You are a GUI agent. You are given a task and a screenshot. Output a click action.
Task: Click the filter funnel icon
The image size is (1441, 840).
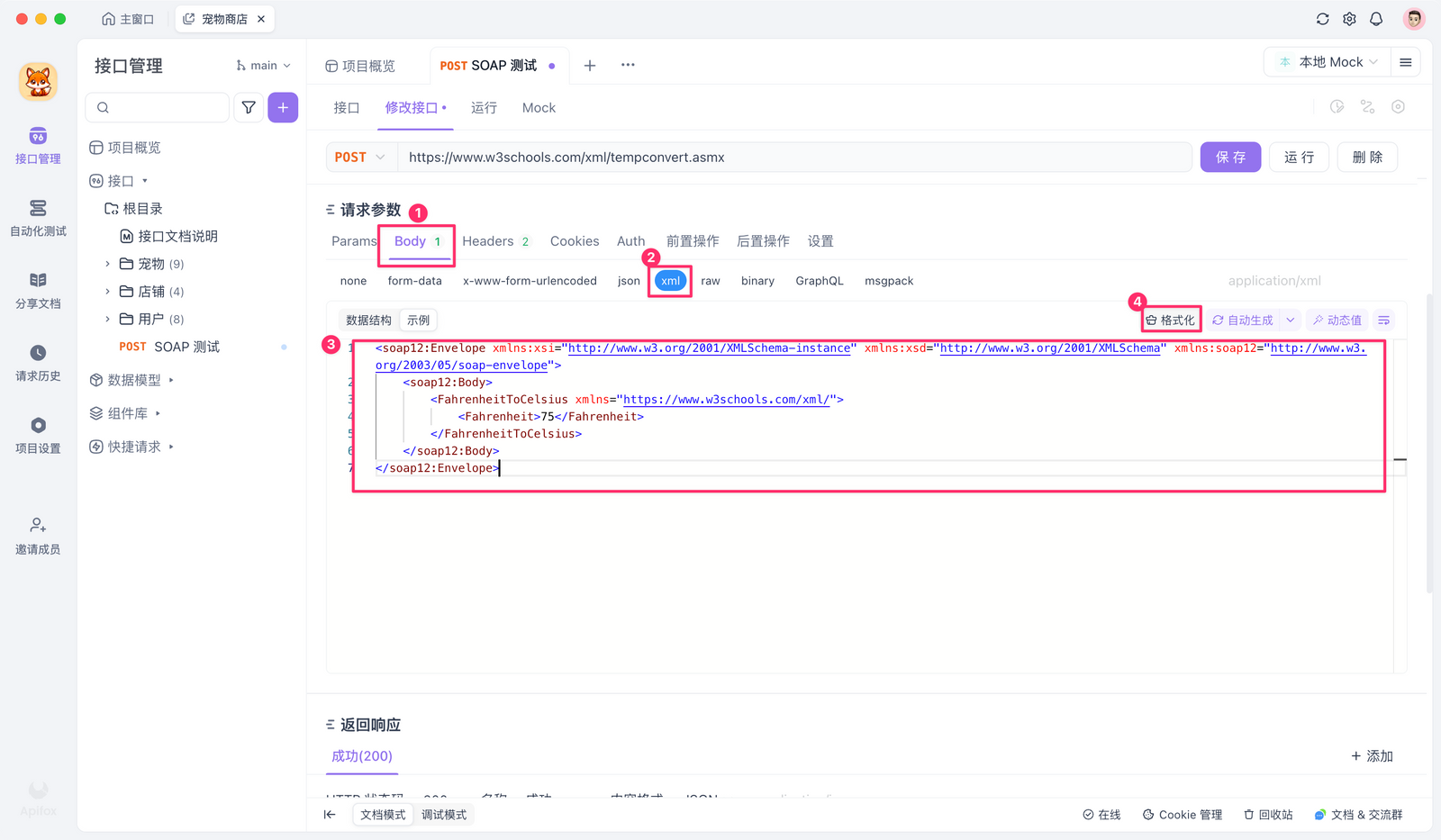point(249,107)
